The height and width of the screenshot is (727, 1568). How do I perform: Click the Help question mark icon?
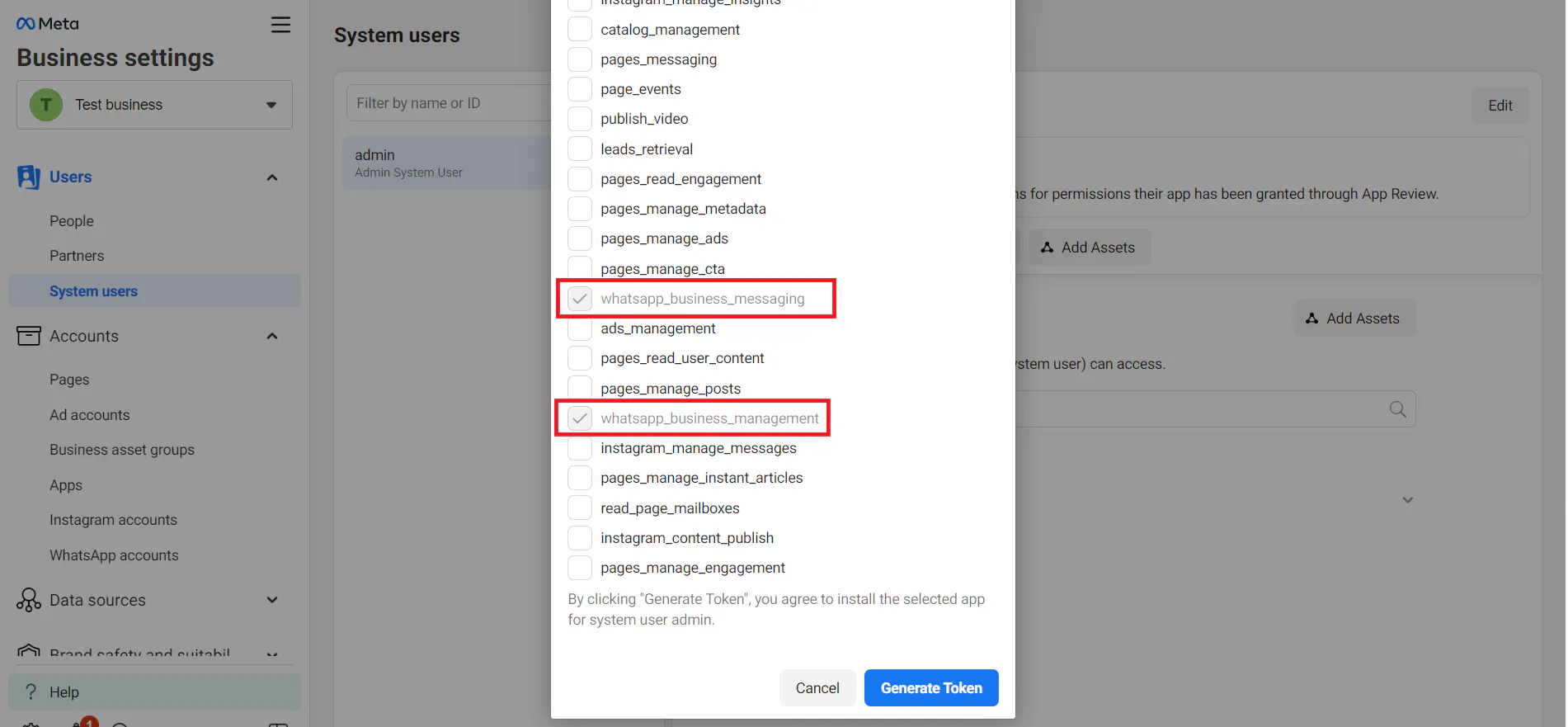[31, 692]
